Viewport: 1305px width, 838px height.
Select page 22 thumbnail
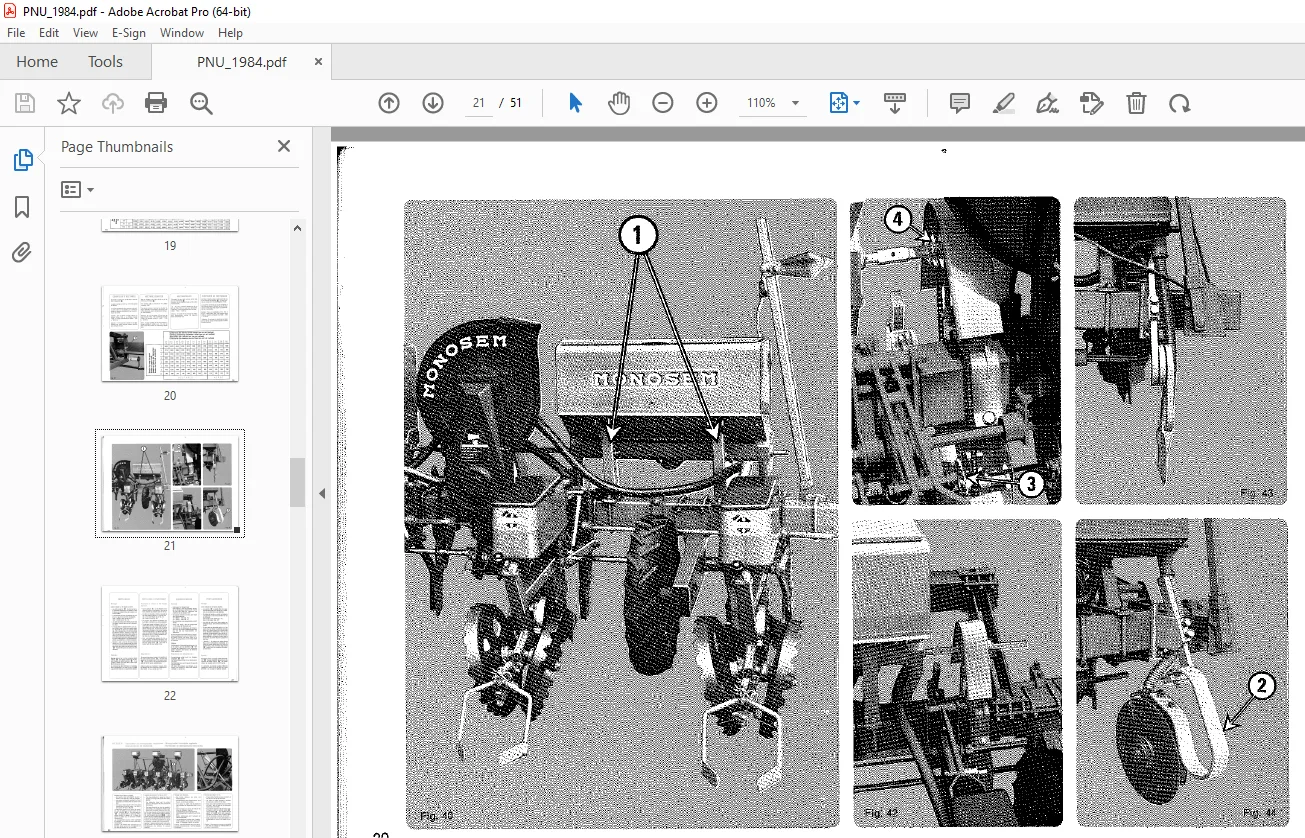[x=170, y=633]
